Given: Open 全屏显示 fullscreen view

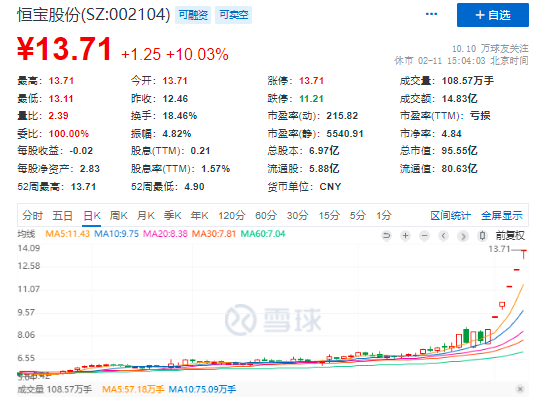Looking at the screenshot, I should click(502, 216).
